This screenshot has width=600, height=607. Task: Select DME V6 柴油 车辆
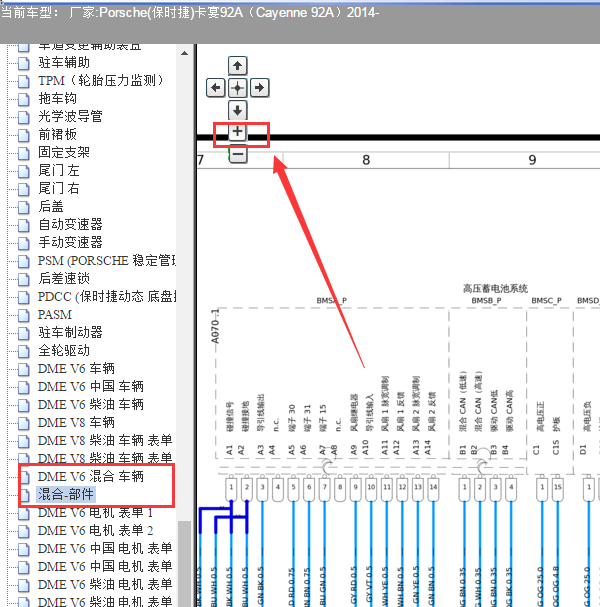91,405
